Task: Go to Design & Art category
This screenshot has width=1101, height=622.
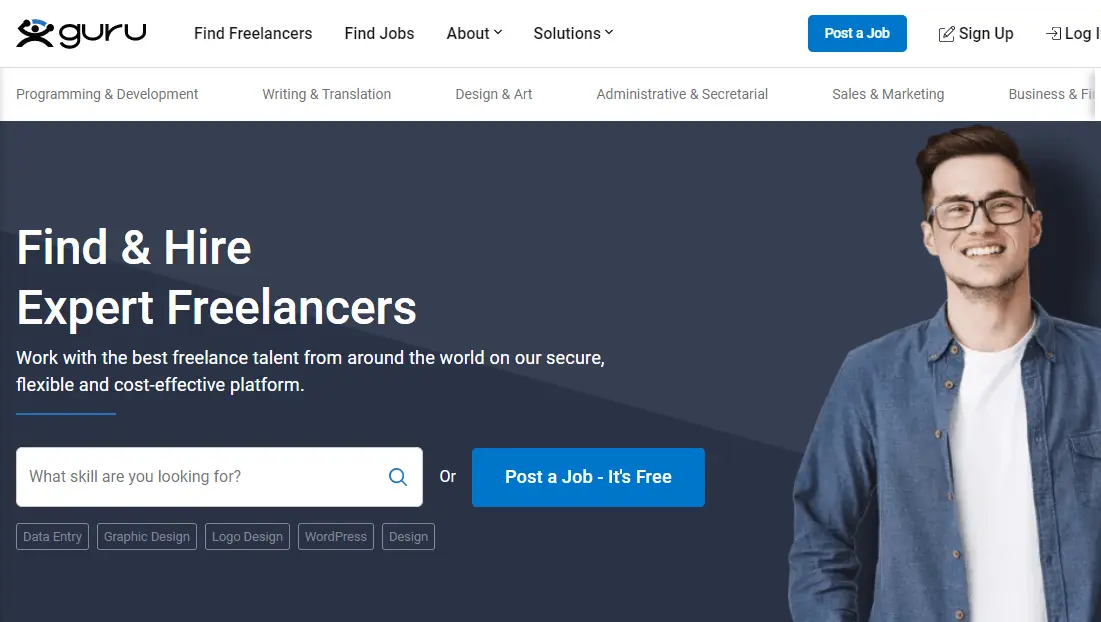Action: click(x=494, y=94)
